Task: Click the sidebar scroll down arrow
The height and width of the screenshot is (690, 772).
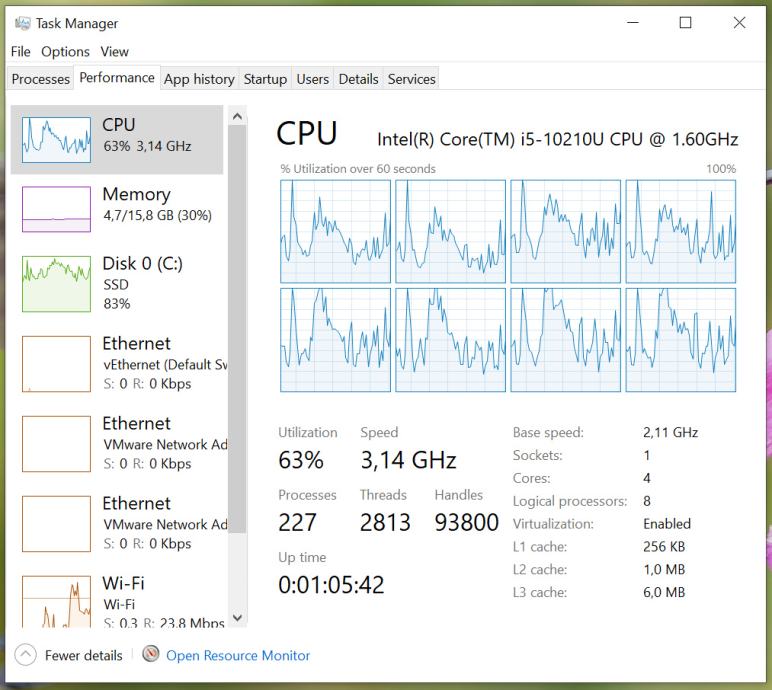Action: [x=237, y=619]
